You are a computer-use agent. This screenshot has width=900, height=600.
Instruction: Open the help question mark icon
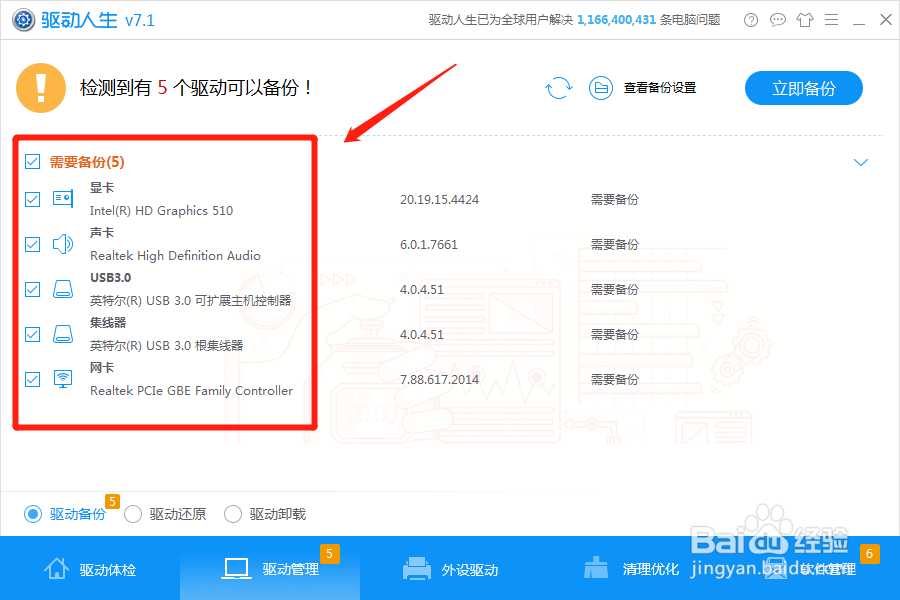tap(751, 20)
